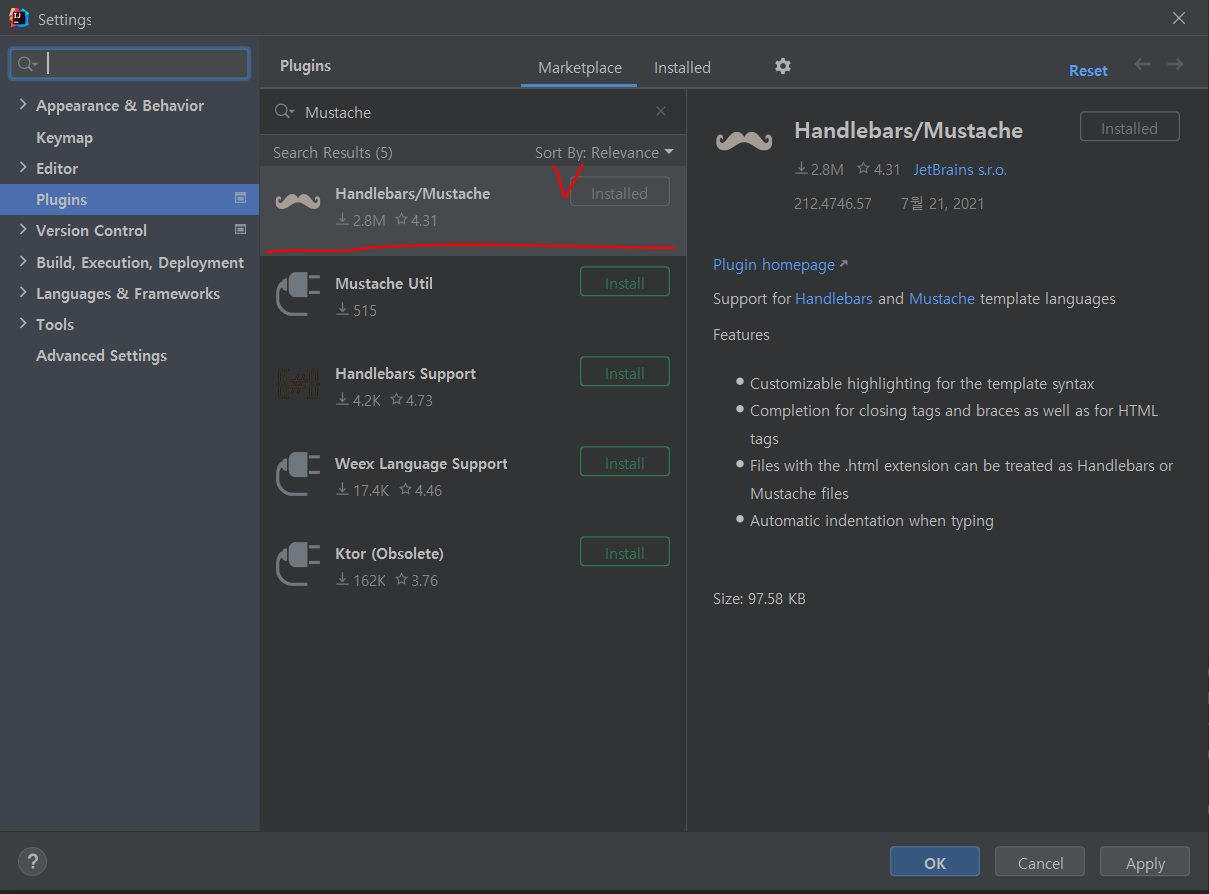Click the IntelliJ logo in title bar
This screenshot has height=894, width=1209.
(x=19, y=18)
